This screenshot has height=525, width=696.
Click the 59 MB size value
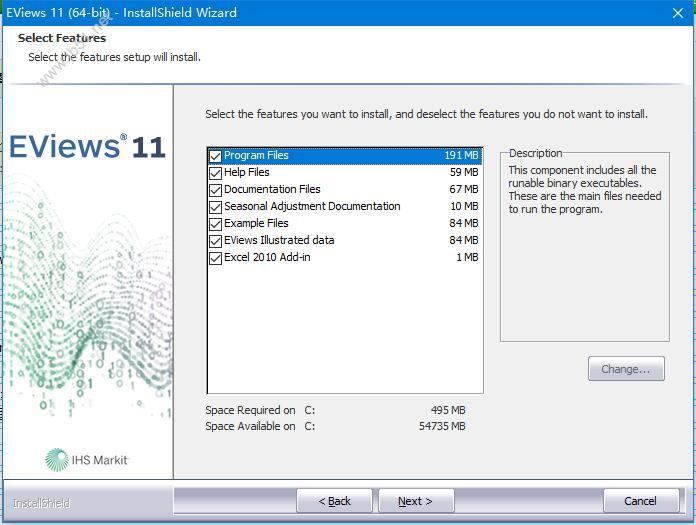click(464, 172)
